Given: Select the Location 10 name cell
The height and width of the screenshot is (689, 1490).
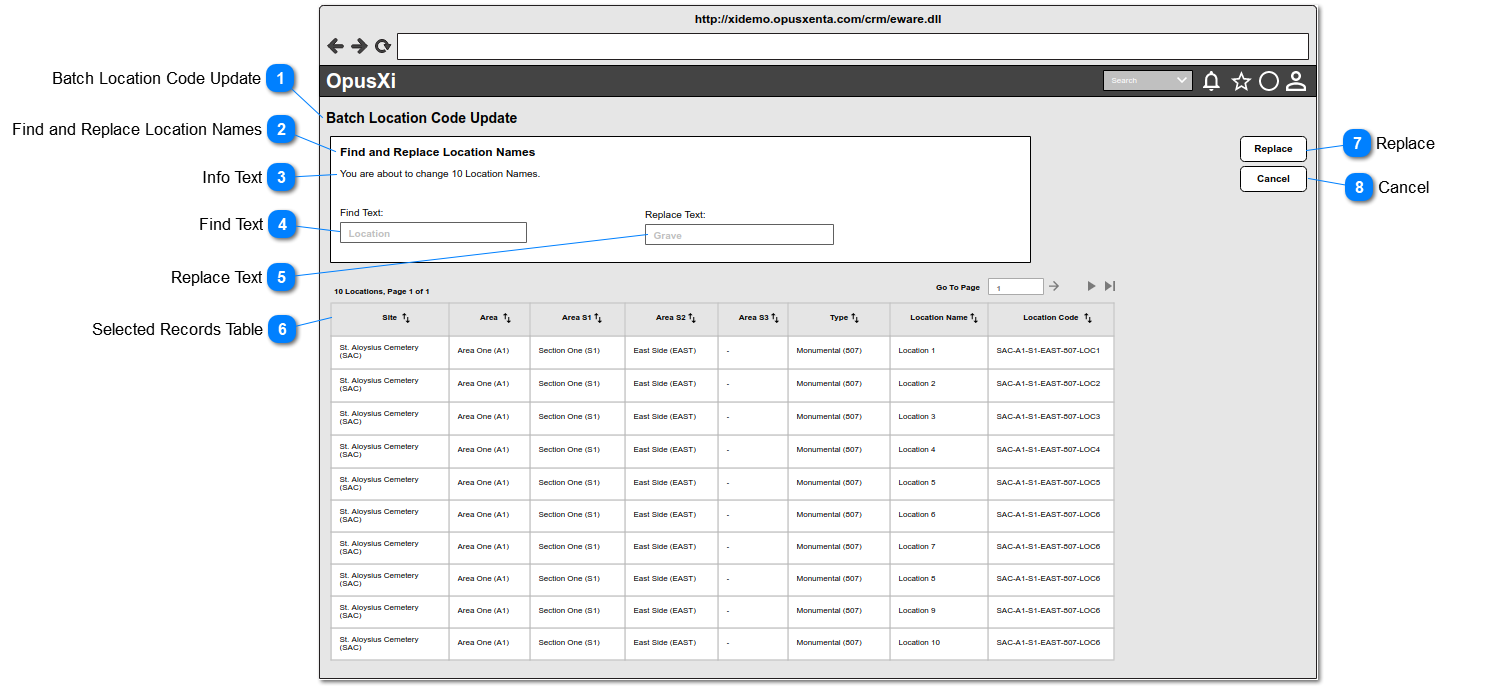Looking at the screenshot, I should click(939, 643).
